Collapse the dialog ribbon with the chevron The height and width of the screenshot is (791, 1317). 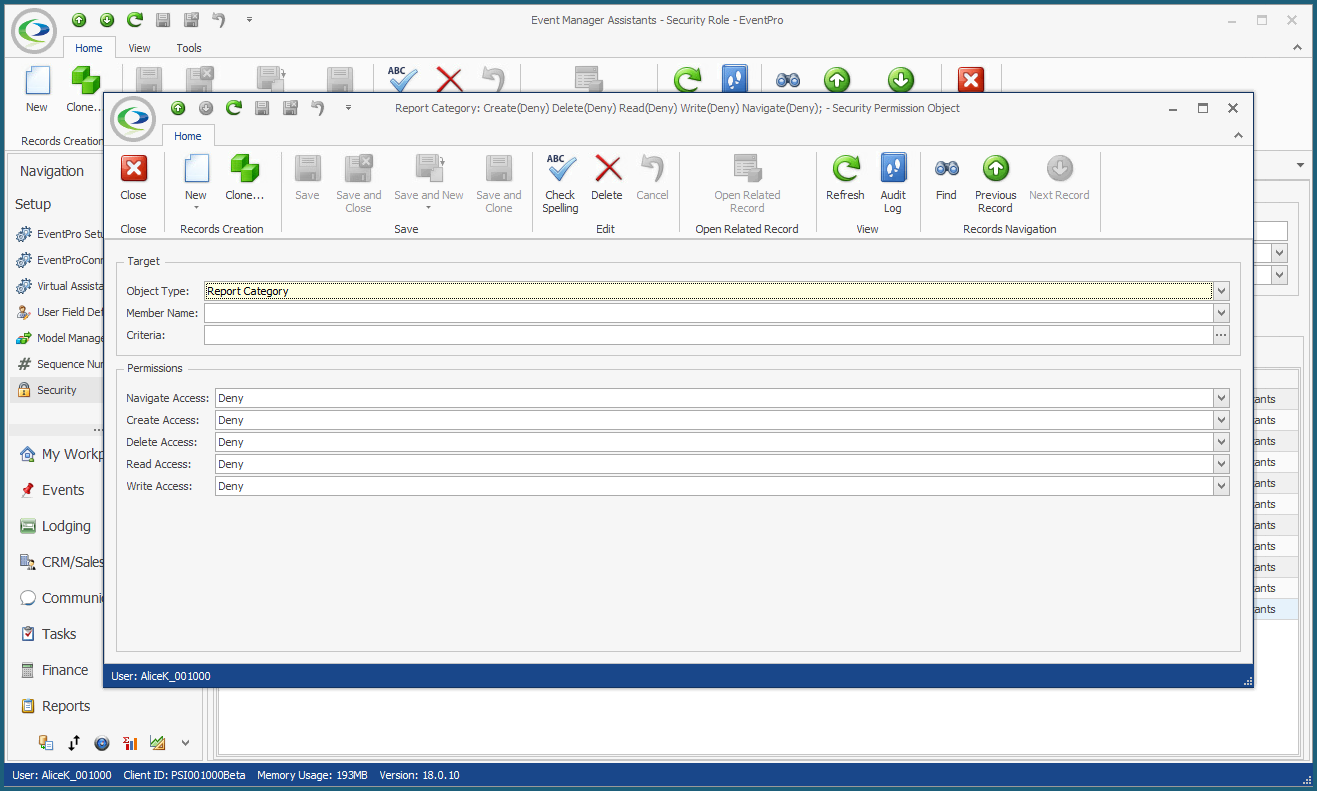pos(1238,136)
